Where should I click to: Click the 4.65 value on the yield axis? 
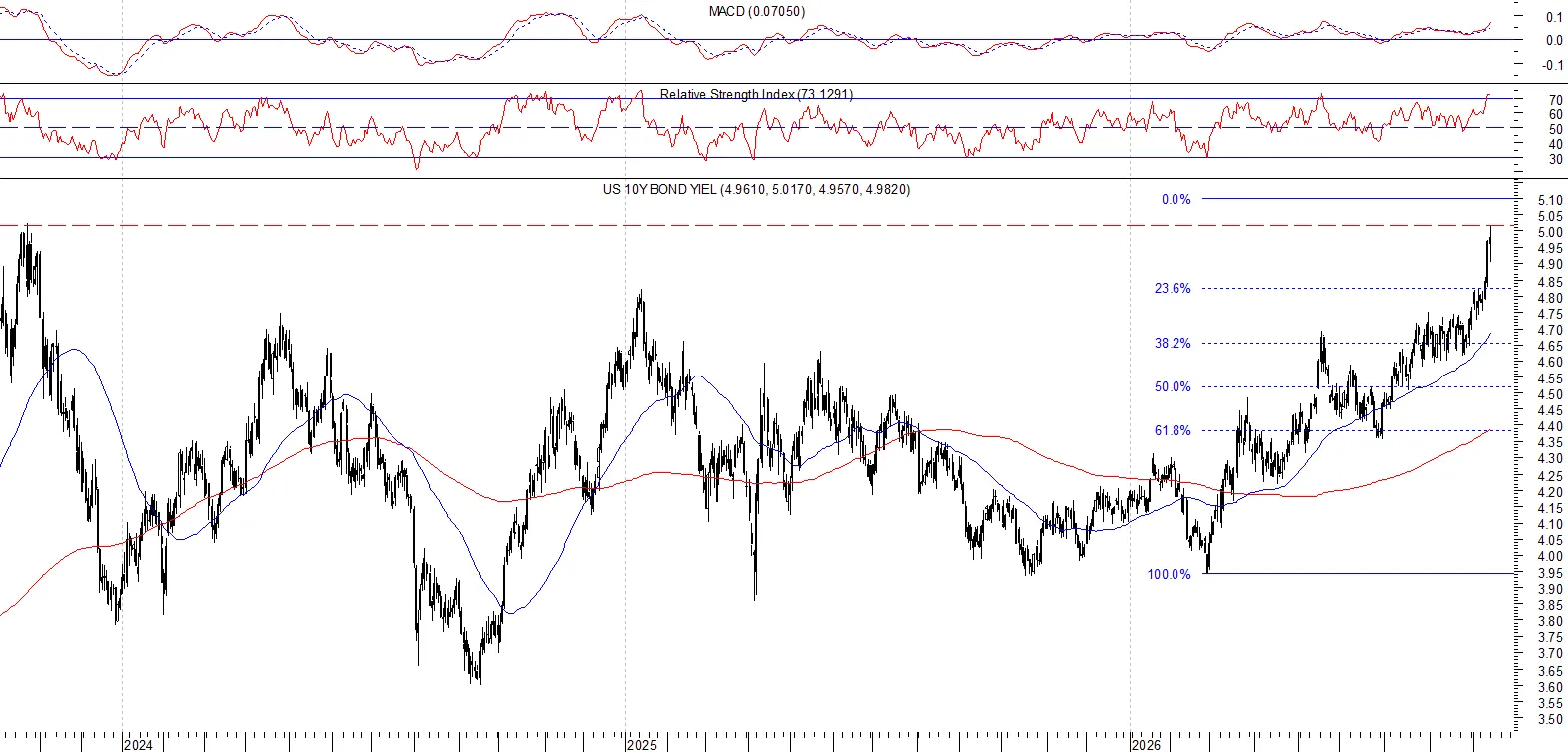pos(1550,347)
